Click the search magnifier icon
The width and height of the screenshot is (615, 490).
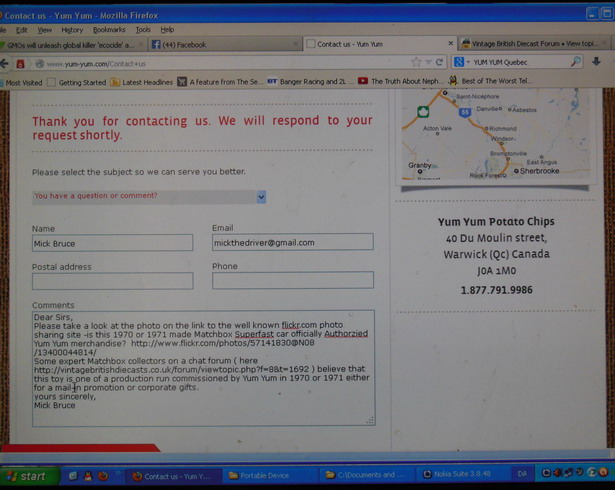coord(575,61)
